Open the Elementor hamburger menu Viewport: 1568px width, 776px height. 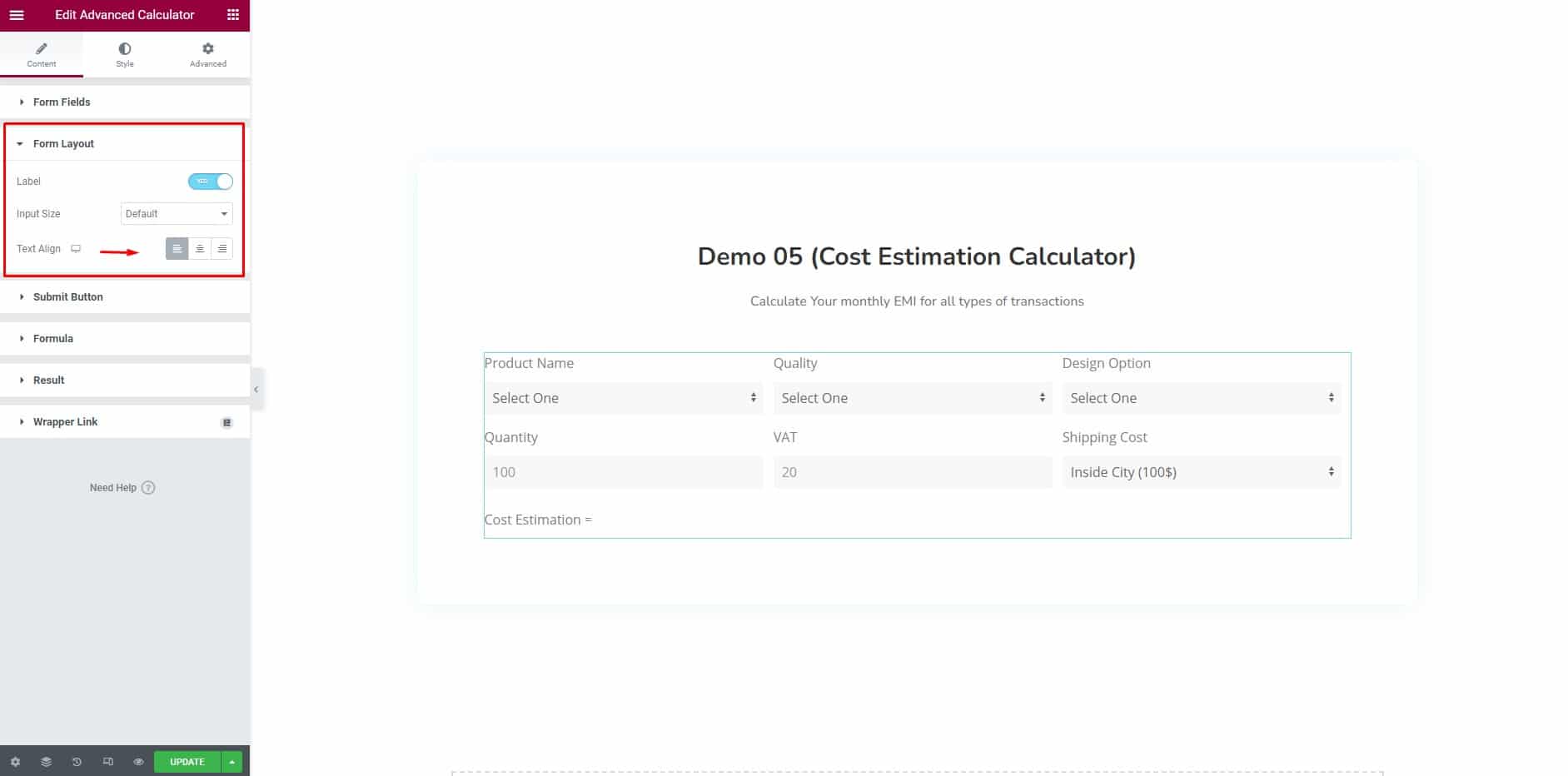point(16,15)
